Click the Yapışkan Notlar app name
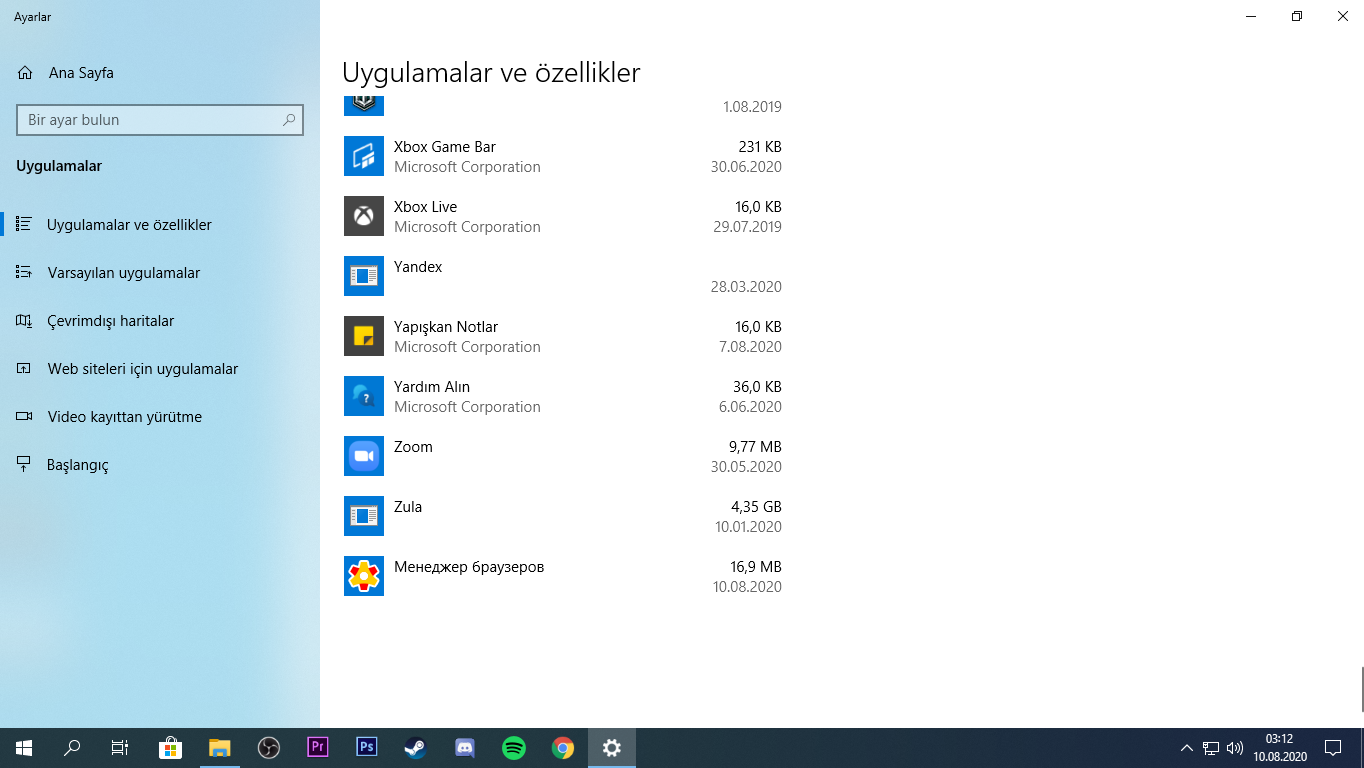Image resolution: width=1364 pixels, height=768 pixels. 446,327
